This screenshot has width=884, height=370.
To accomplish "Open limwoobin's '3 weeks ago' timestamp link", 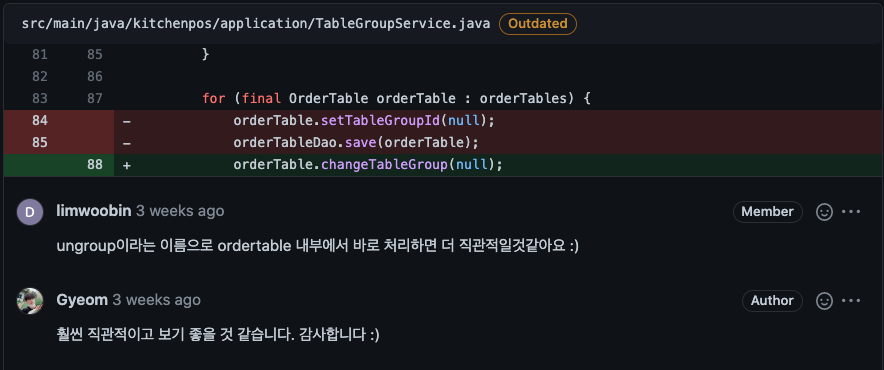I will [x=180, y=211].
